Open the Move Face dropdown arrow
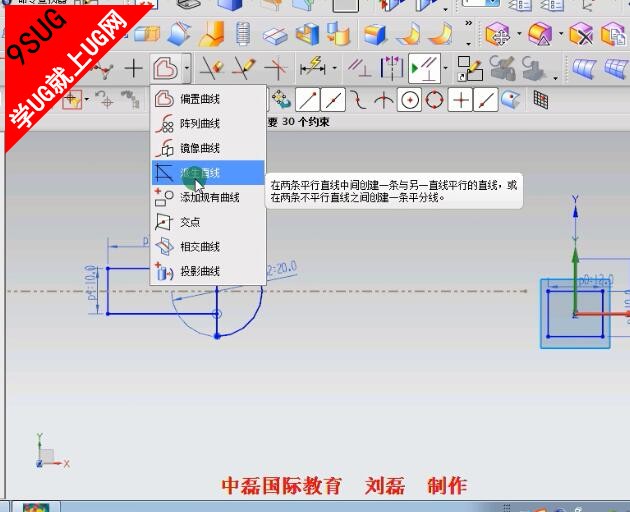 (519, 34)
